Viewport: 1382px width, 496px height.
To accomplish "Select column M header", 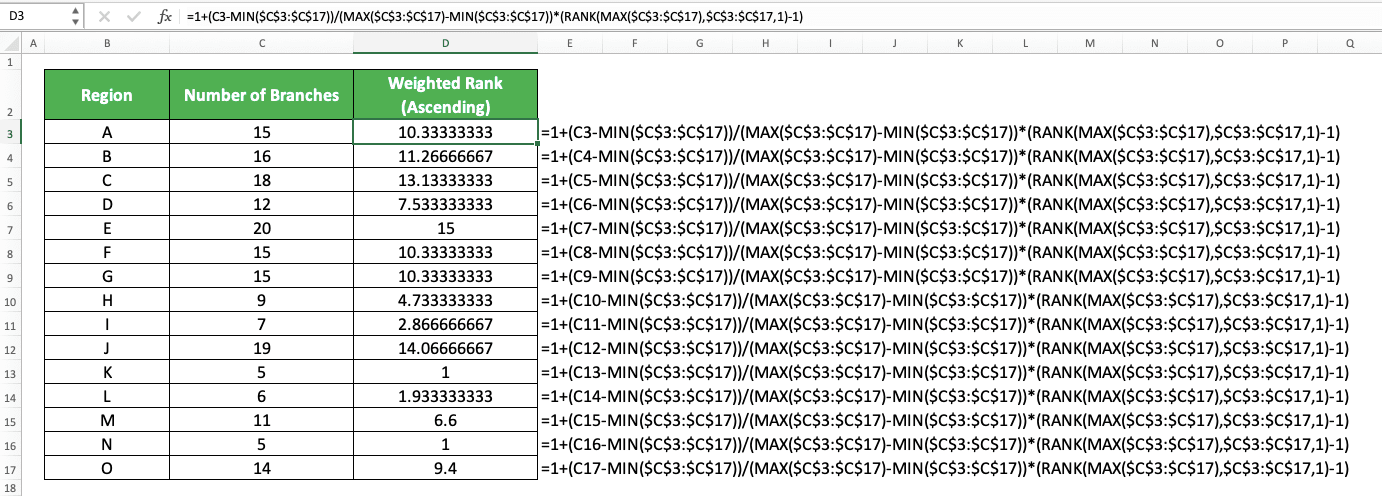I will (x=1090, y=43).
